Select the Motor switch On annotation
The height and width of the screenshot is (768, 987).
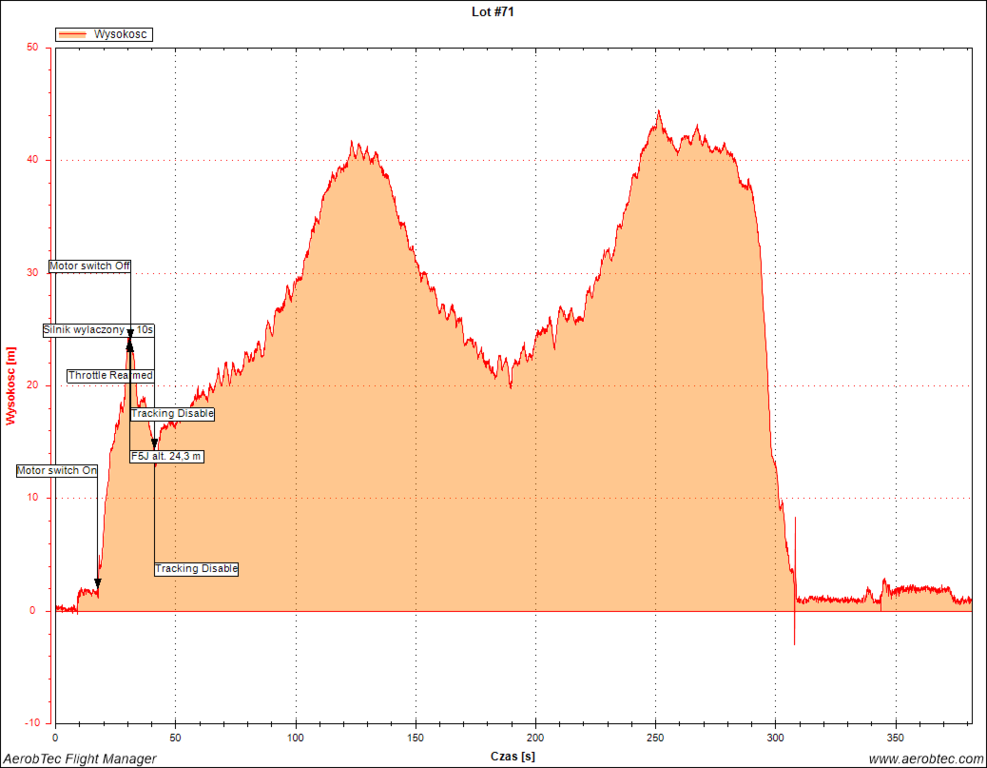tap(57, 470)
